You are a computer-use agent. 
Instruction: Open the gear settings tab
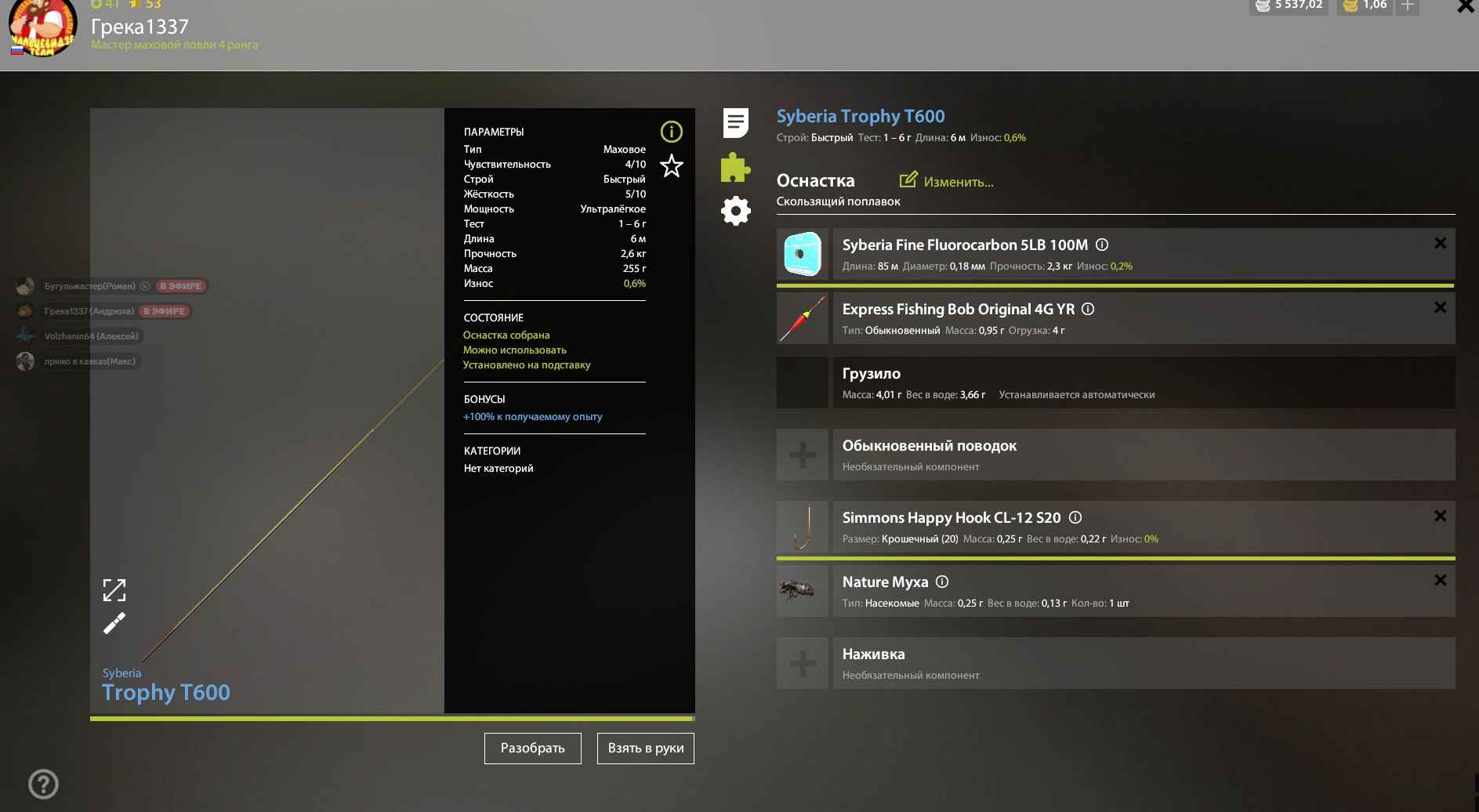coord(736,211)
